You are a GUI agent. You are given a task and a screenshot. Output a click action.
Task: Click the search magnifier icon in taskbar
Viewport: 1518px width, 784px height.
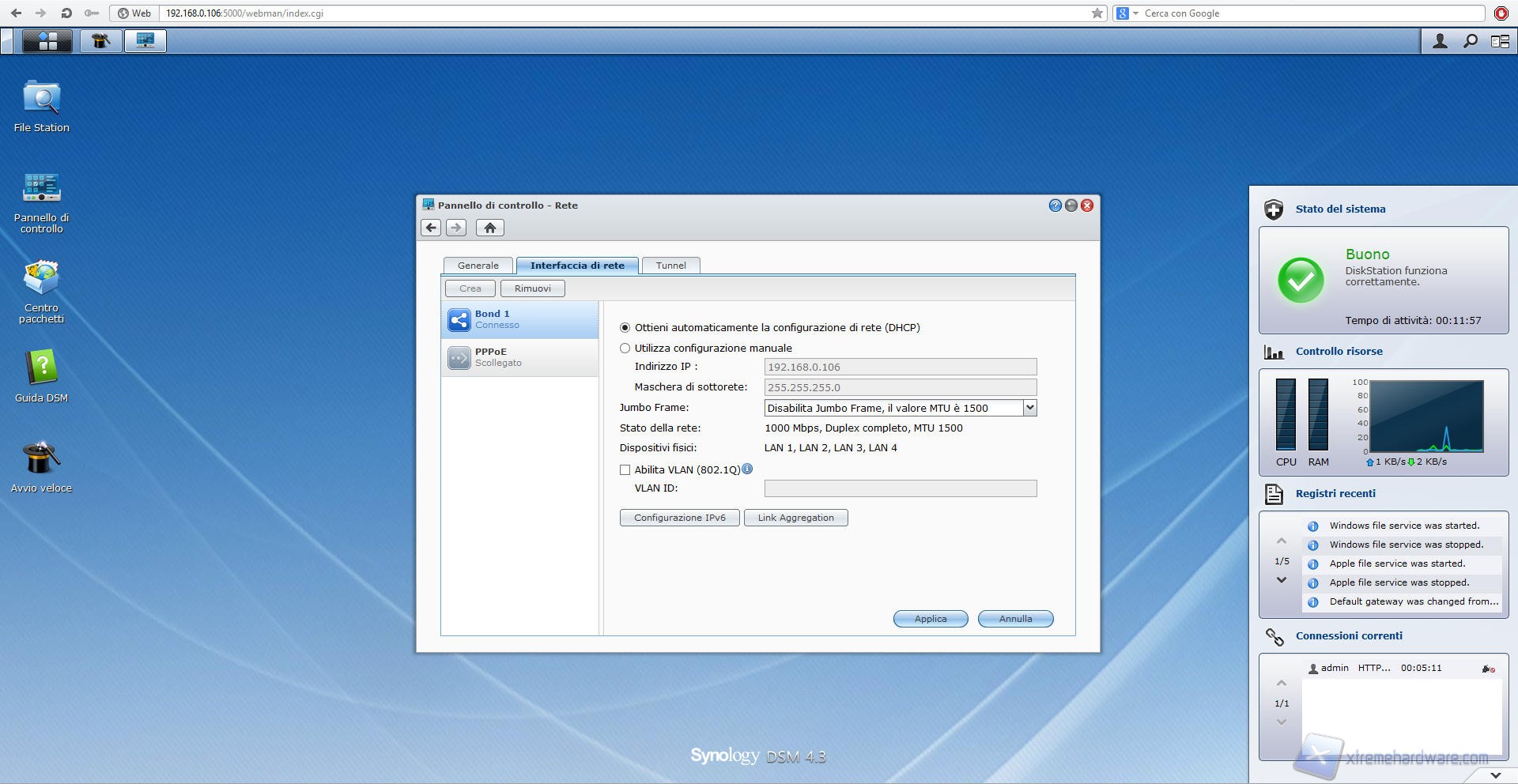pyautogui.click(x=1470, y=41)
